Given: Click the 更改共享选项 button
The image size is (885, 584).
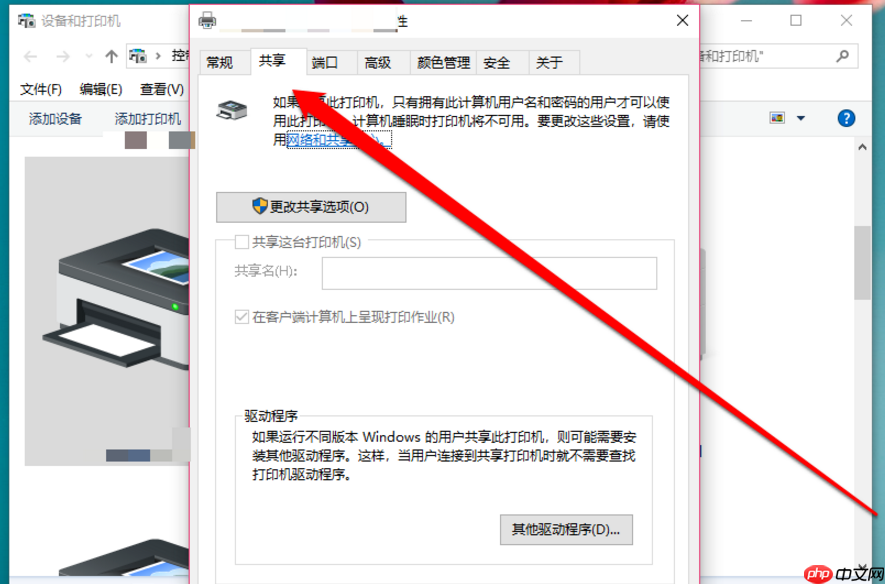Looking at the screenshot, I should [x=311, y=207].
